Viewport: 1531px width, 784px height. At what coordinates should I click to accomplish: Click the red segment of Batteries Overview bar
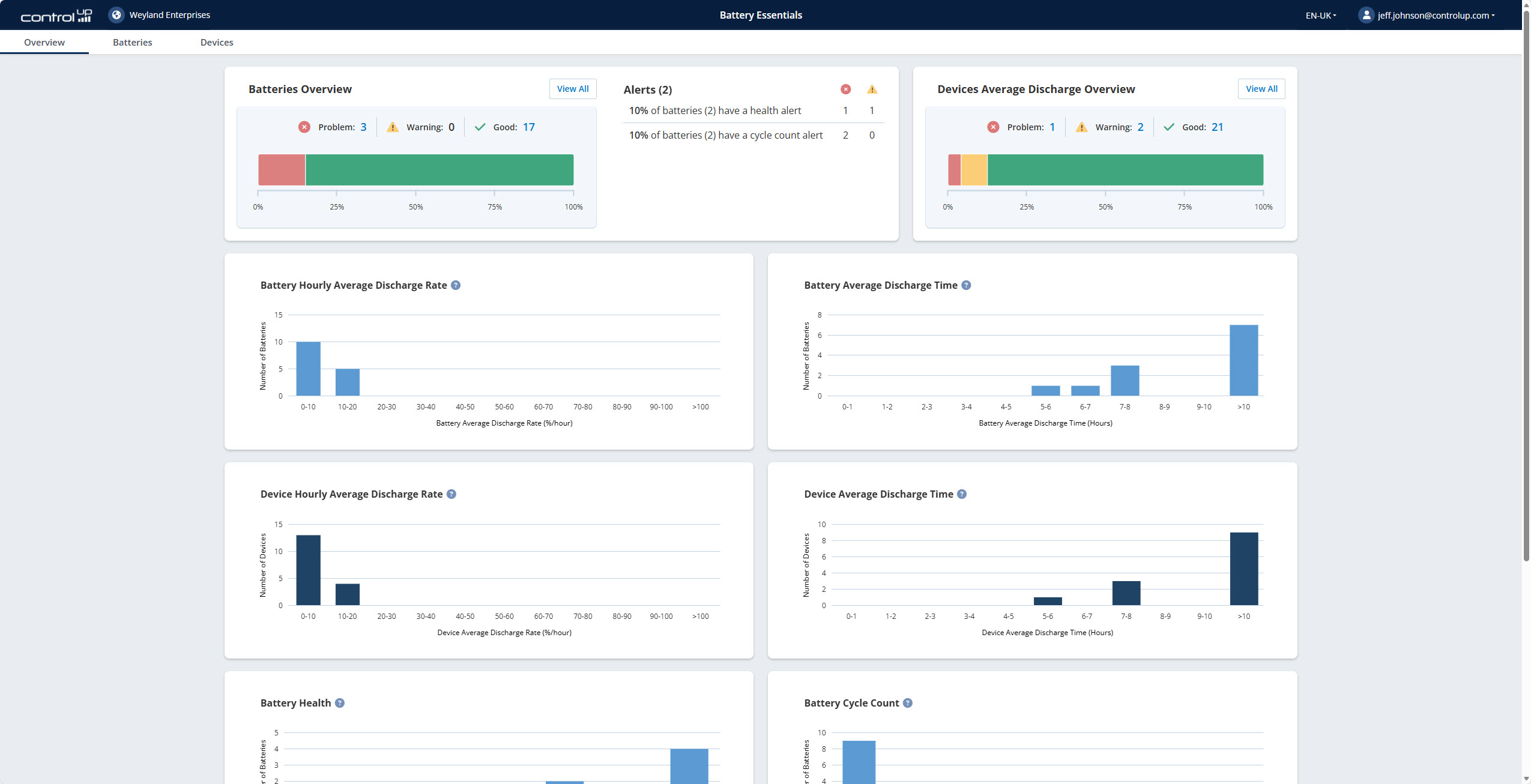pos(282,170)
